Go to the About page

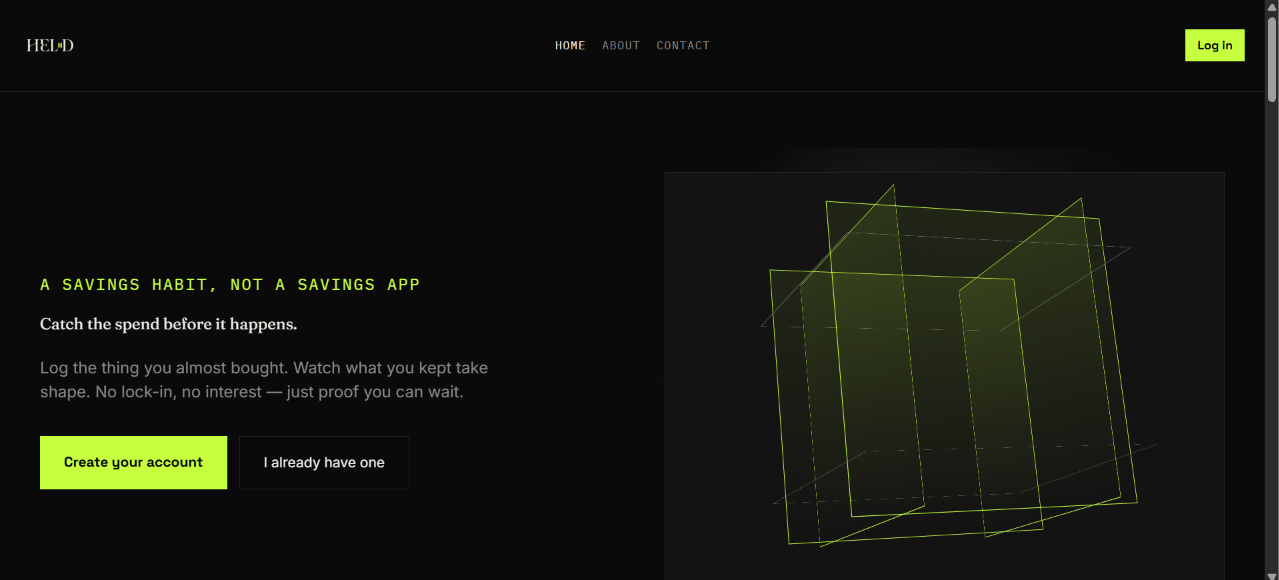tap(621, 45)
